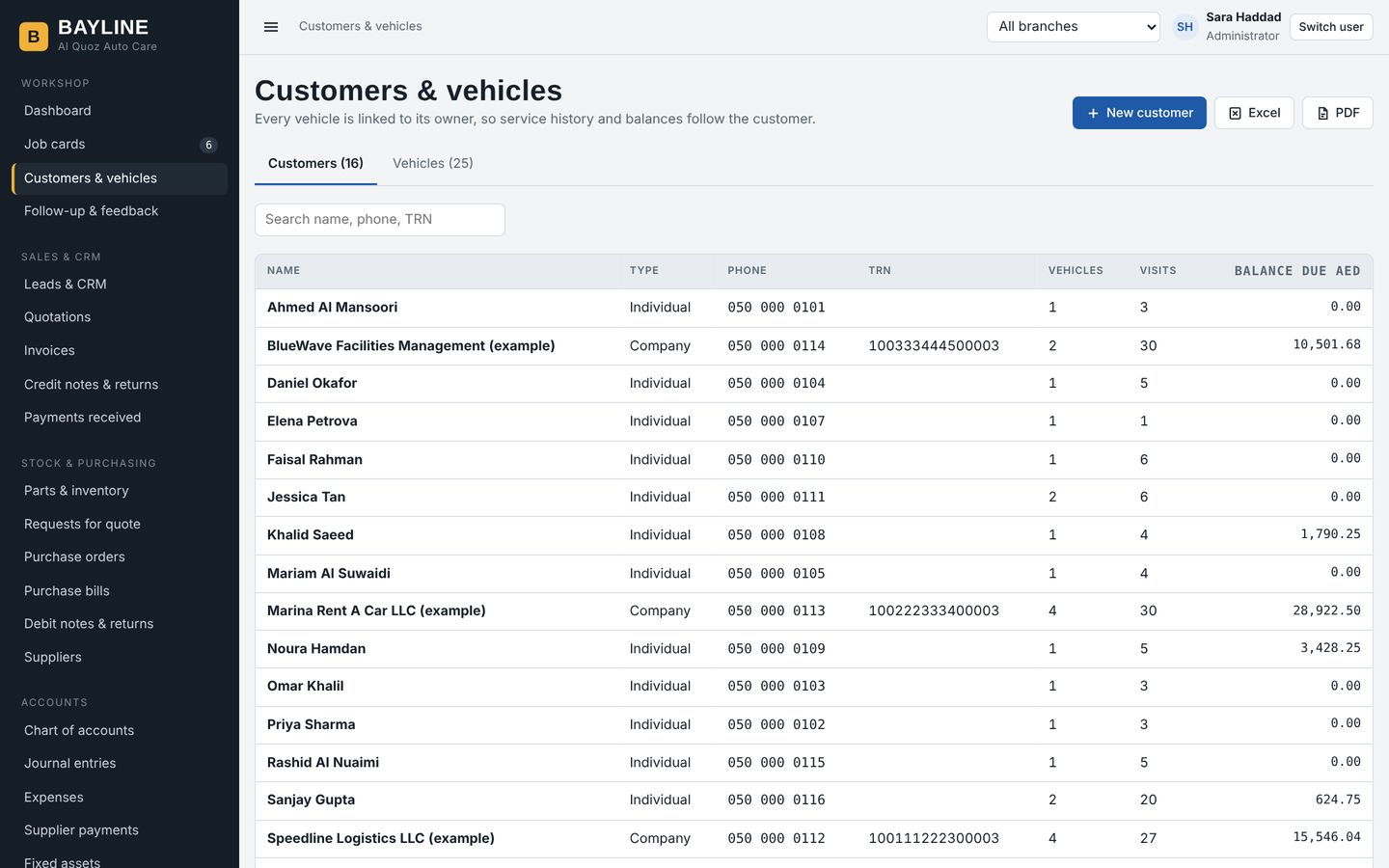Toggle the sidebar hamburger menu
The image size is (1389, 868).
click(271, 27)
